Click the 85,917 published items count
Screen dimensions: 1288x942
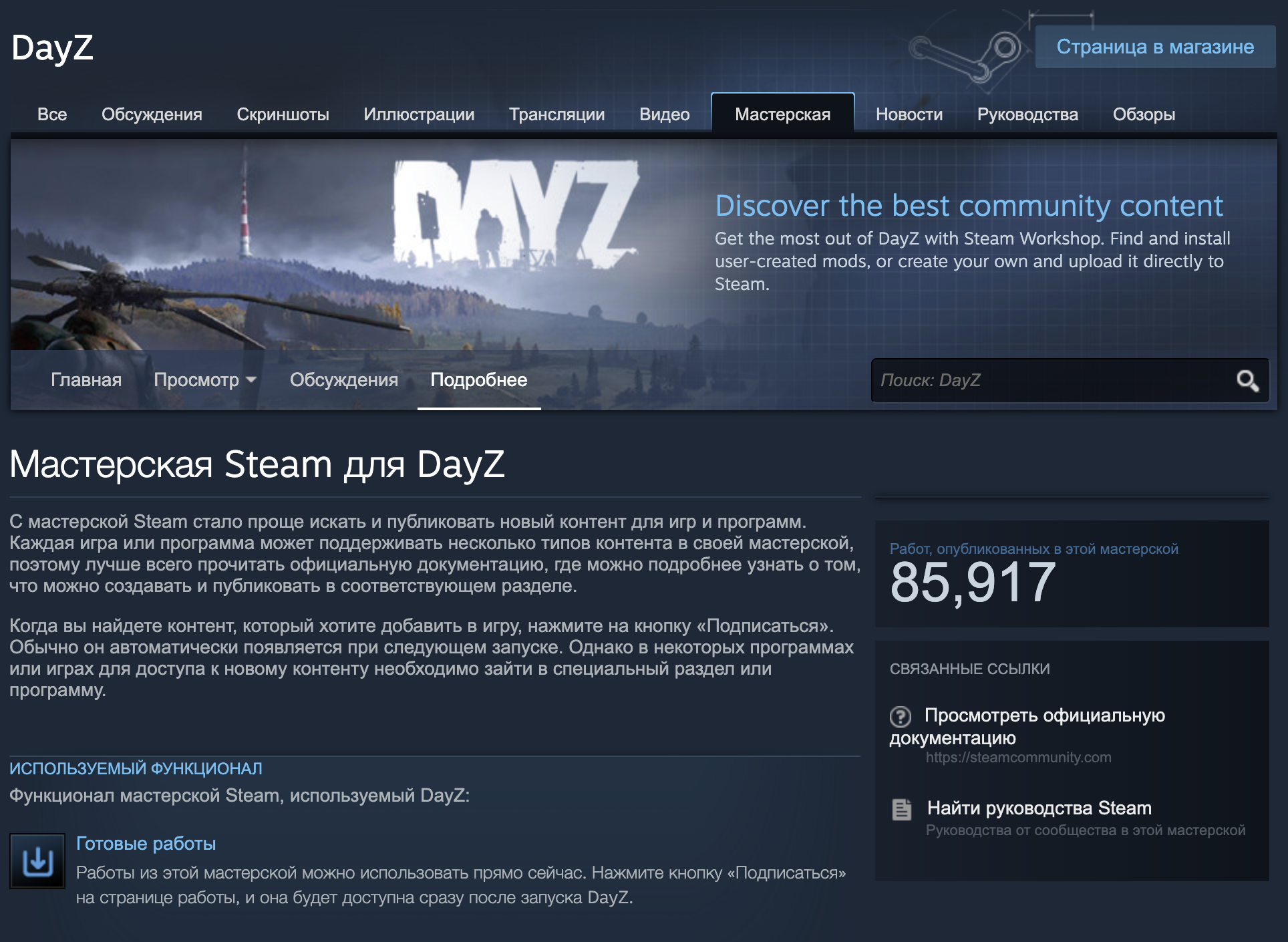click(973, 583)
